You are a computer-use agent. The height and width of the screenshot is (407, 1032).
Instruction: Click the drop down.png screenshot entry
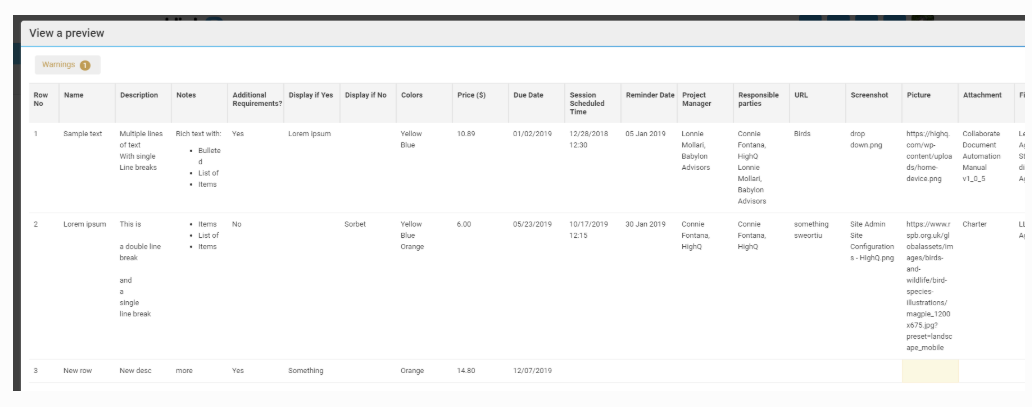click(865, 138)
